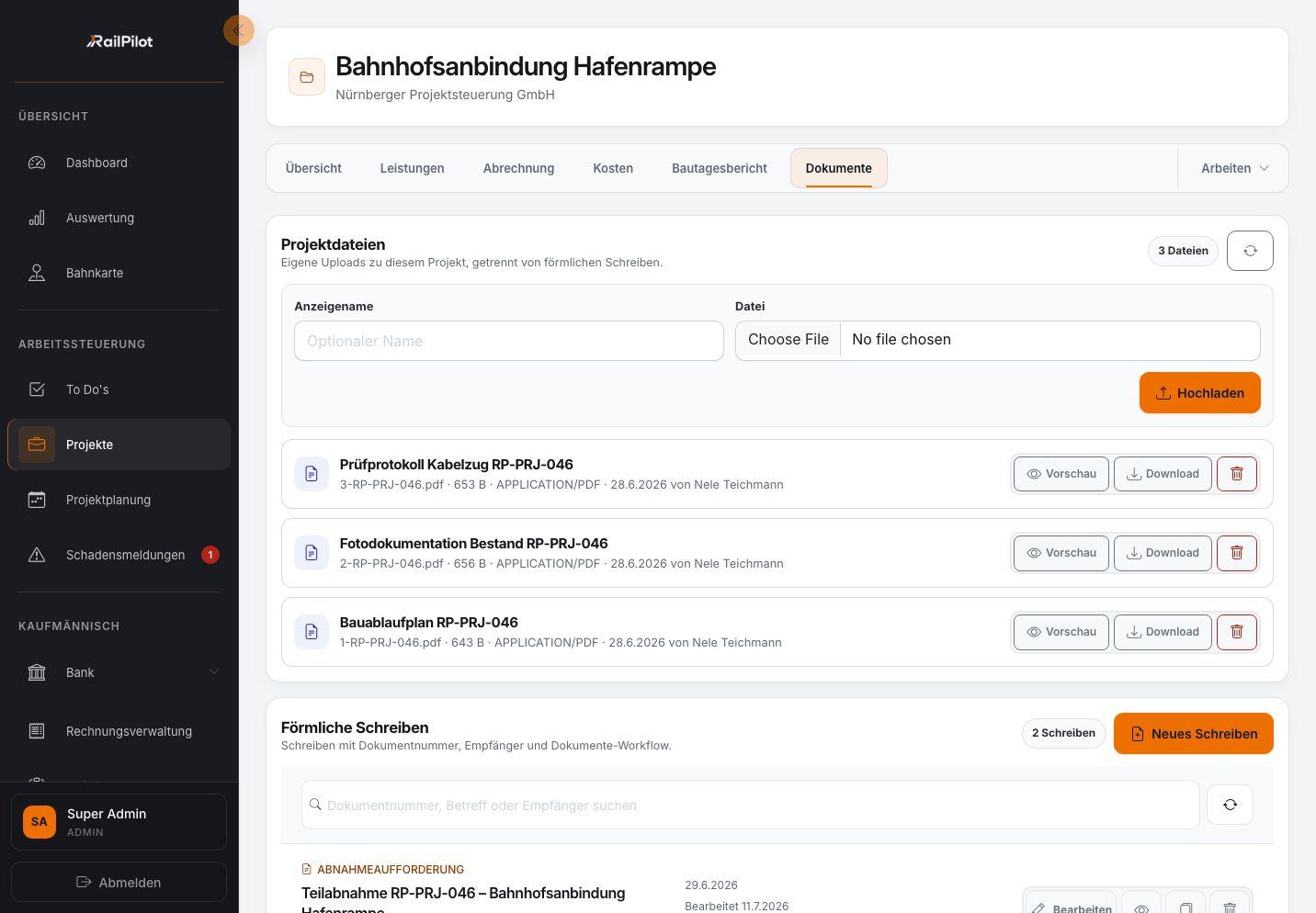Switch to the Kosten tab
This screenshot has width=1316, height=913.
(613, 168)
